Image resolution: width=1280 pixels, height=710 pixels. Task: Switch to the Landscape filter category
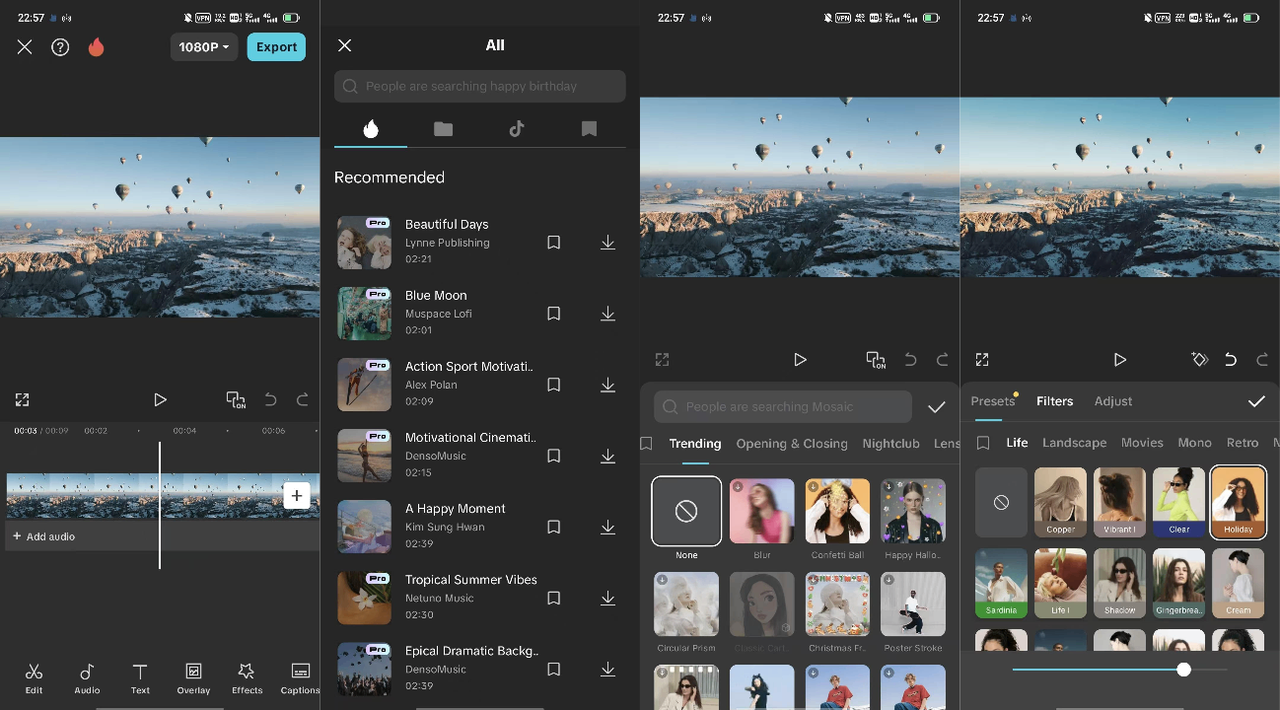(1074, 442)
